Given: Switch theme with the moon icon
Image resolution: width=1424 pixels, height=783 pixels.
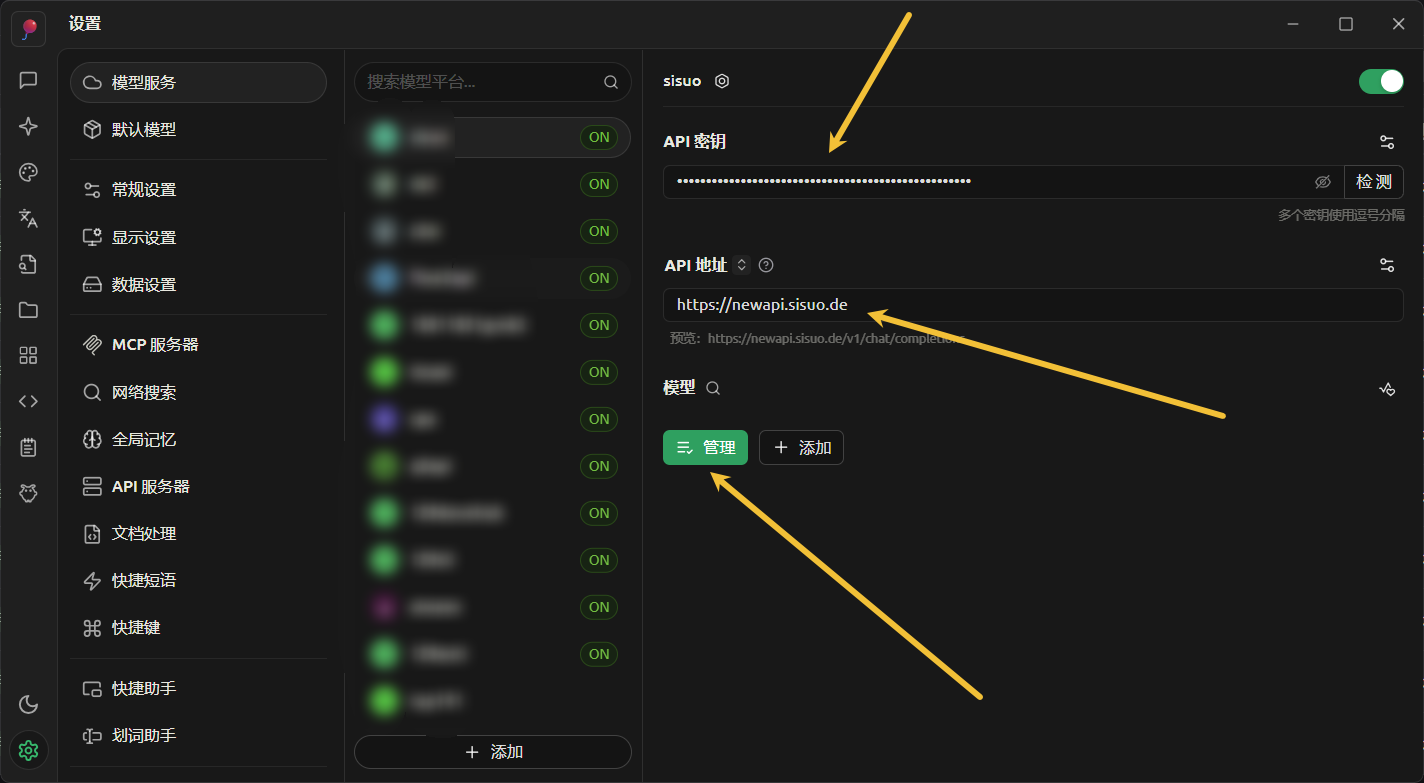Looking at the screenshot, I should coord(28,704).
